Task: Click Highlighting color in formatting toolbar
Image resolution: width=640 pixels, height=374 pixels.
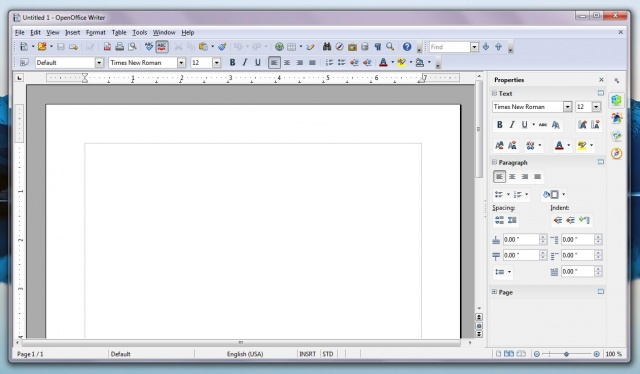Action: (x=402, y=62)
